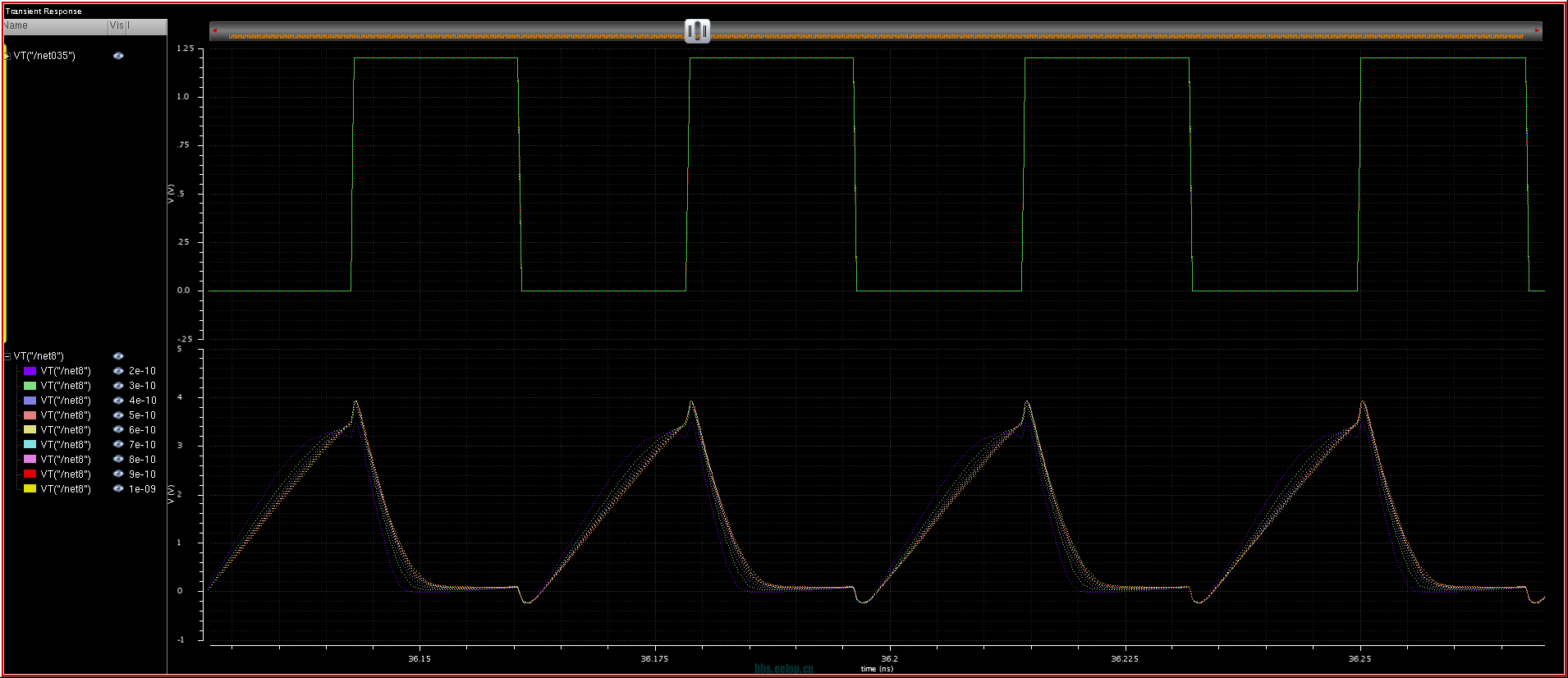Click the green swatch of the 3e-10 trace
Image resolution: width=1568 pixels, height=678 pixels.
[x=30, y=386]
